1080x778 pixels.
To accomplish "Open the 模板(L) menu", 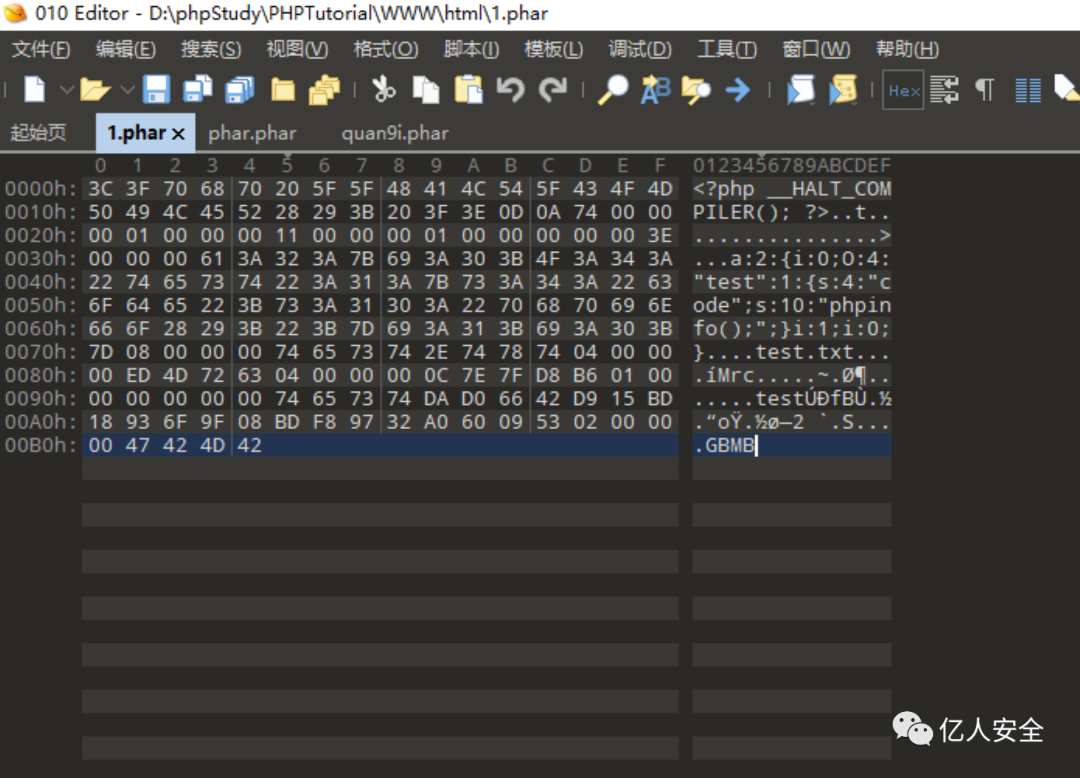I will [x=554, y=50].
